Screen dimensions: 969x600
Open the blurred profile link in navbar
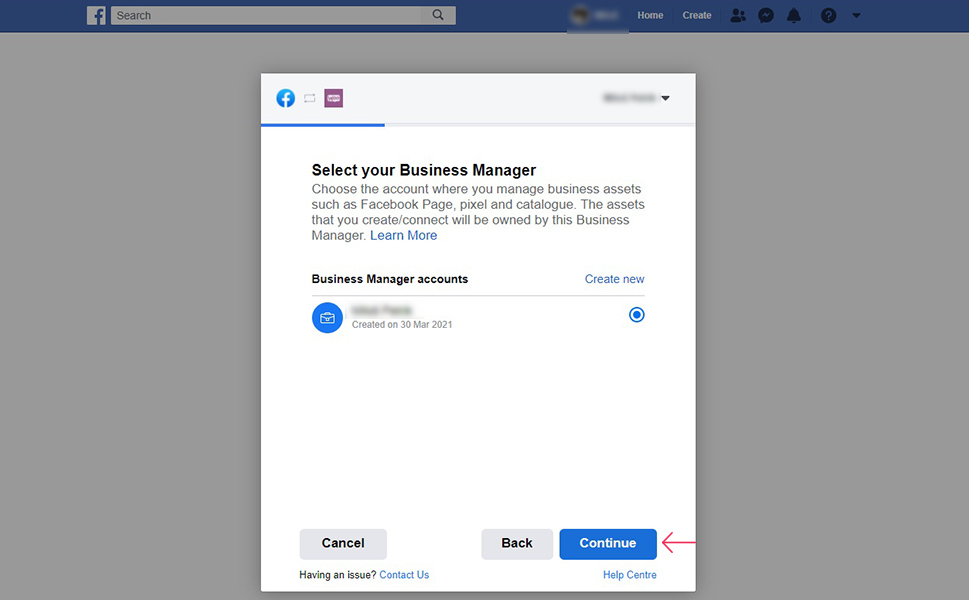[597, 15]
